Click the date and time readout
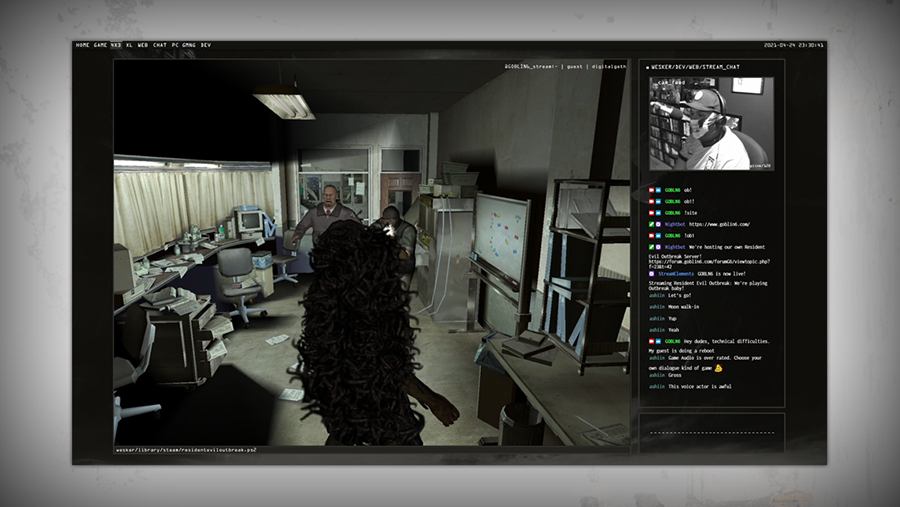Viewport: 900px width, 507px height. point(793,45)
